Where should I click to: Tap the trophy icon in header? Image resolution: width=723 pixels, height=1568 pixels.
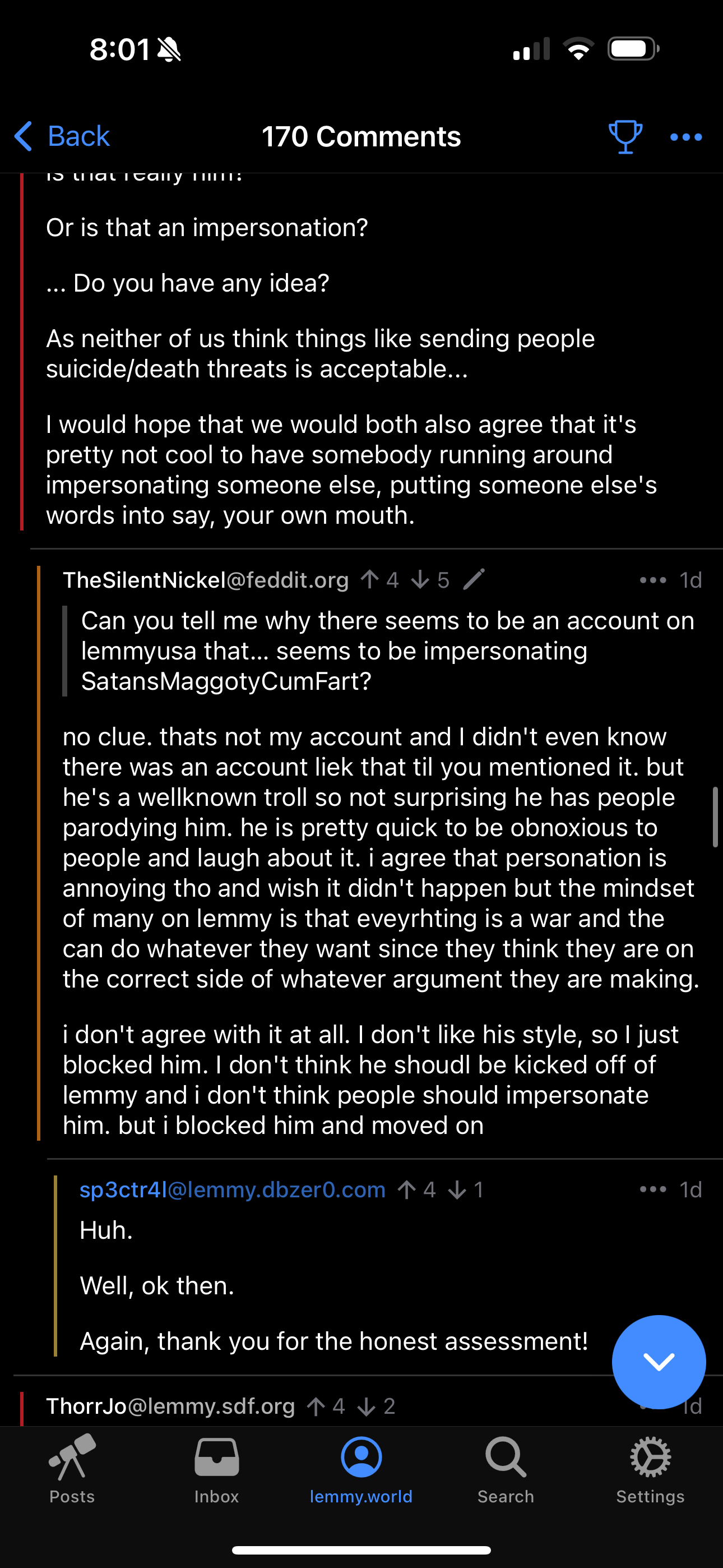[x=625, y=137]
